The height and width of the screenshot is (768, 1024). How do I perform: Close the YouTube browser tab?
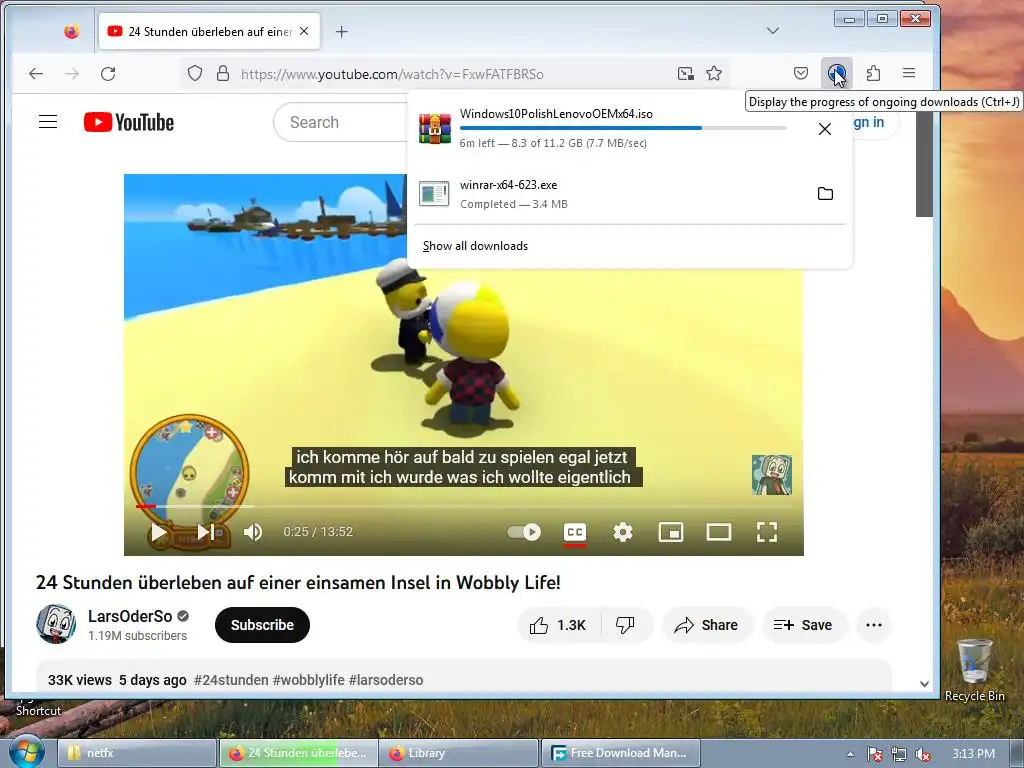point(304,31)
